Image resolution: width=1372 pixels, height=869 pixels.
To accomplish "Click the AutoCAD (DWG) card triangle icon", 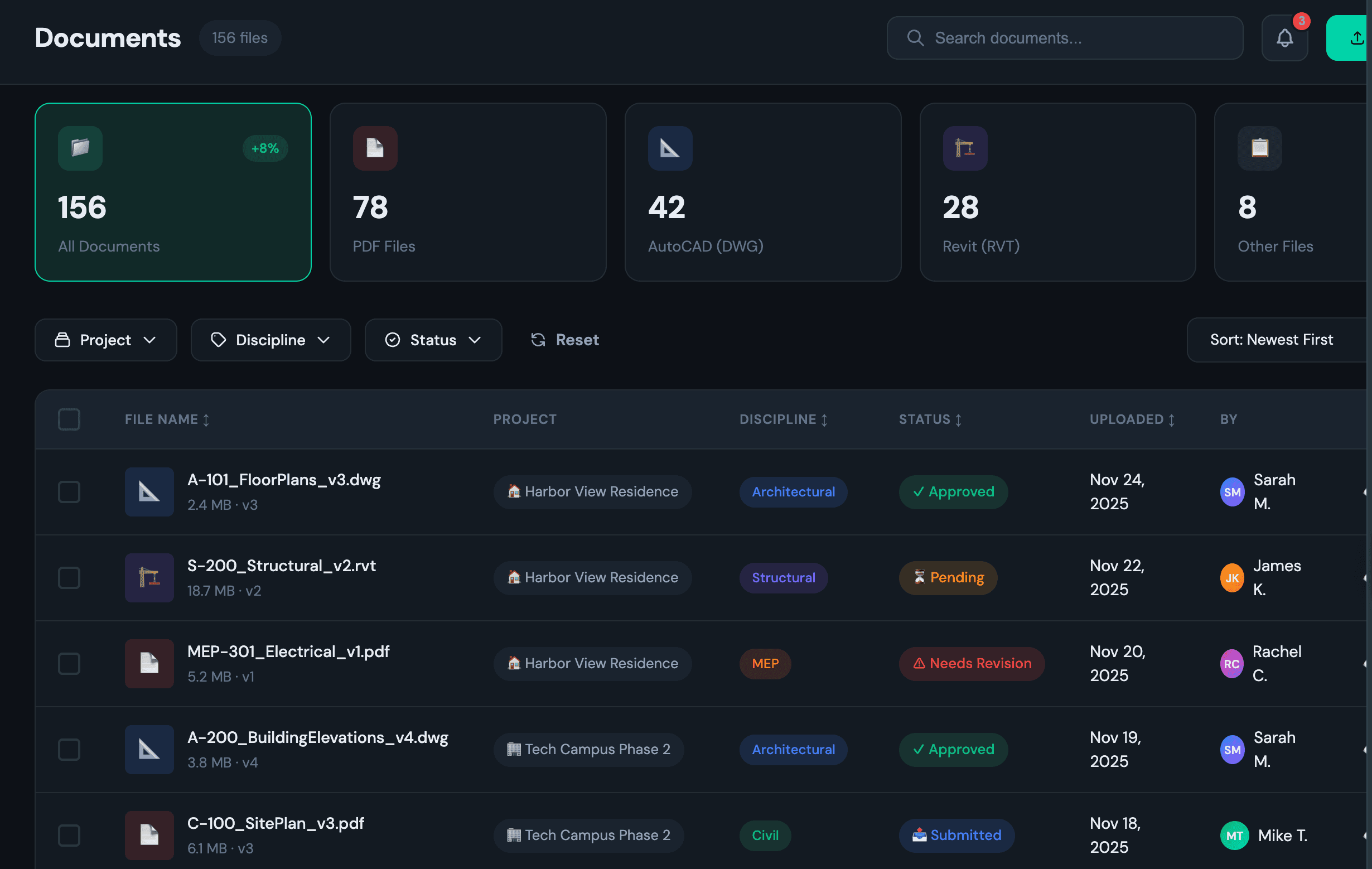I will coord(670,148).
